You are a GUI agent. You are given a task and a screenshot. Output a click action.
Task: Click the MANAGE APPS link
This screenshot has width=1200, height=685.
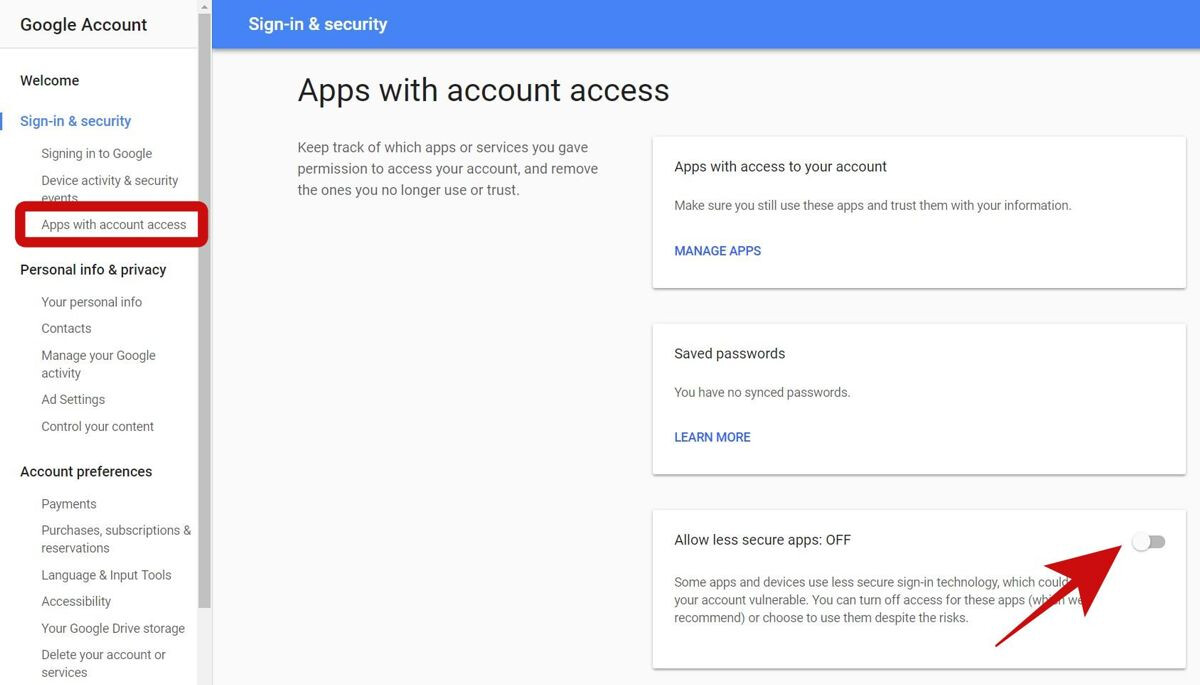point(717,251)
